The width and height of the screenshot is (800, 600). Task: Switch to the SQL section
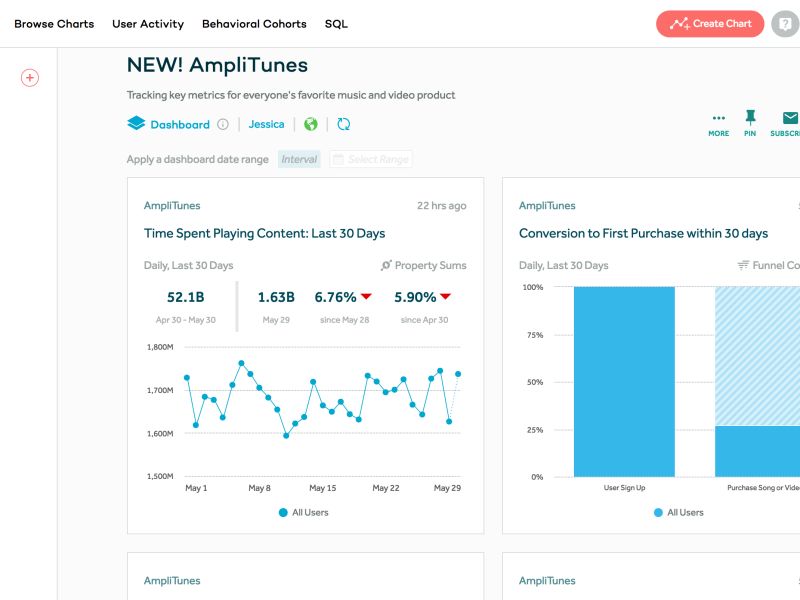[x=336, y=24]
